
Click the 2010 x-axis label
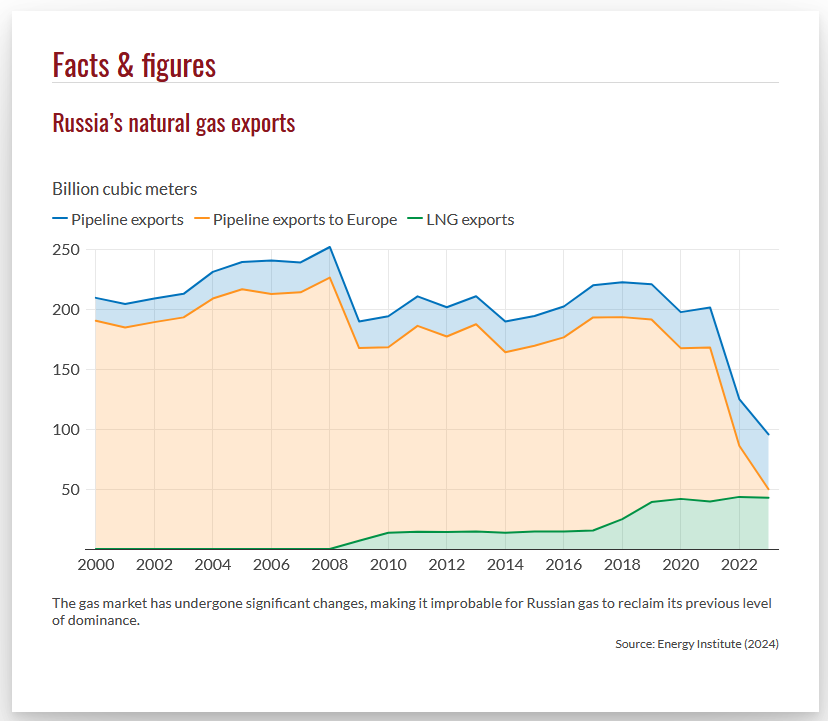(x=388, y=565)
